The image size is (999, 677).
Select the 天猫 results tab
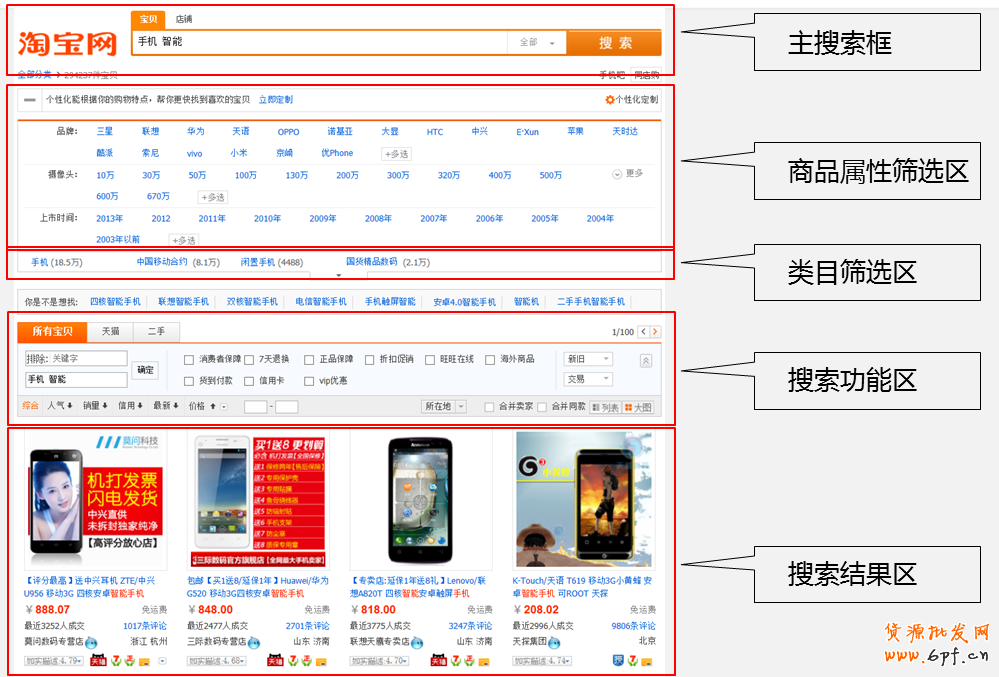110,331
